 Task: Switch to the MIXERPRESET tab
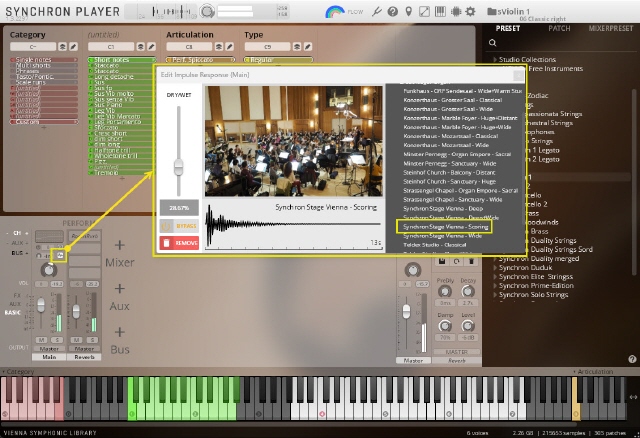[x=611, y=28]
